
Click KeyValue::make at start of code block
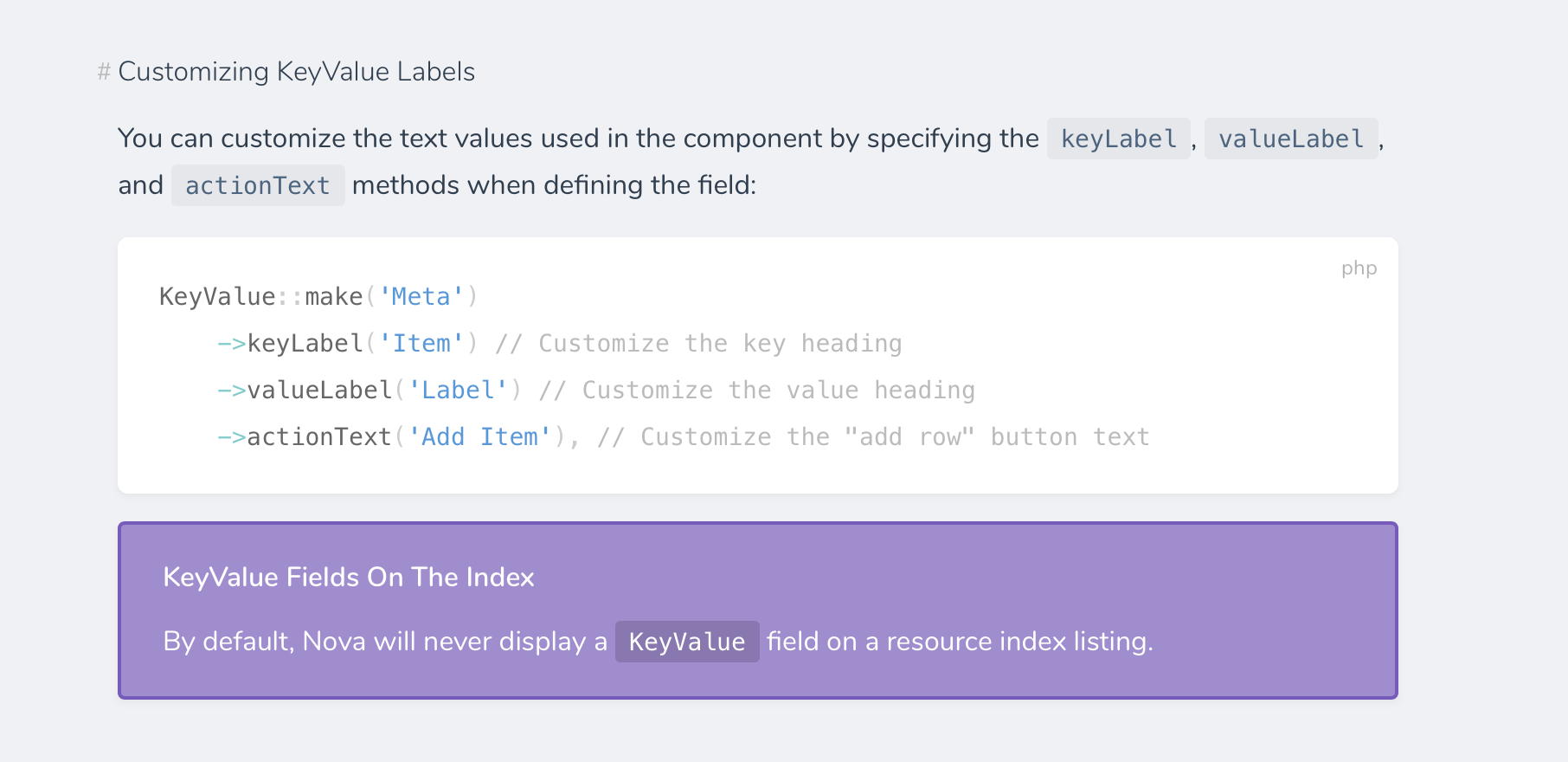260,297
